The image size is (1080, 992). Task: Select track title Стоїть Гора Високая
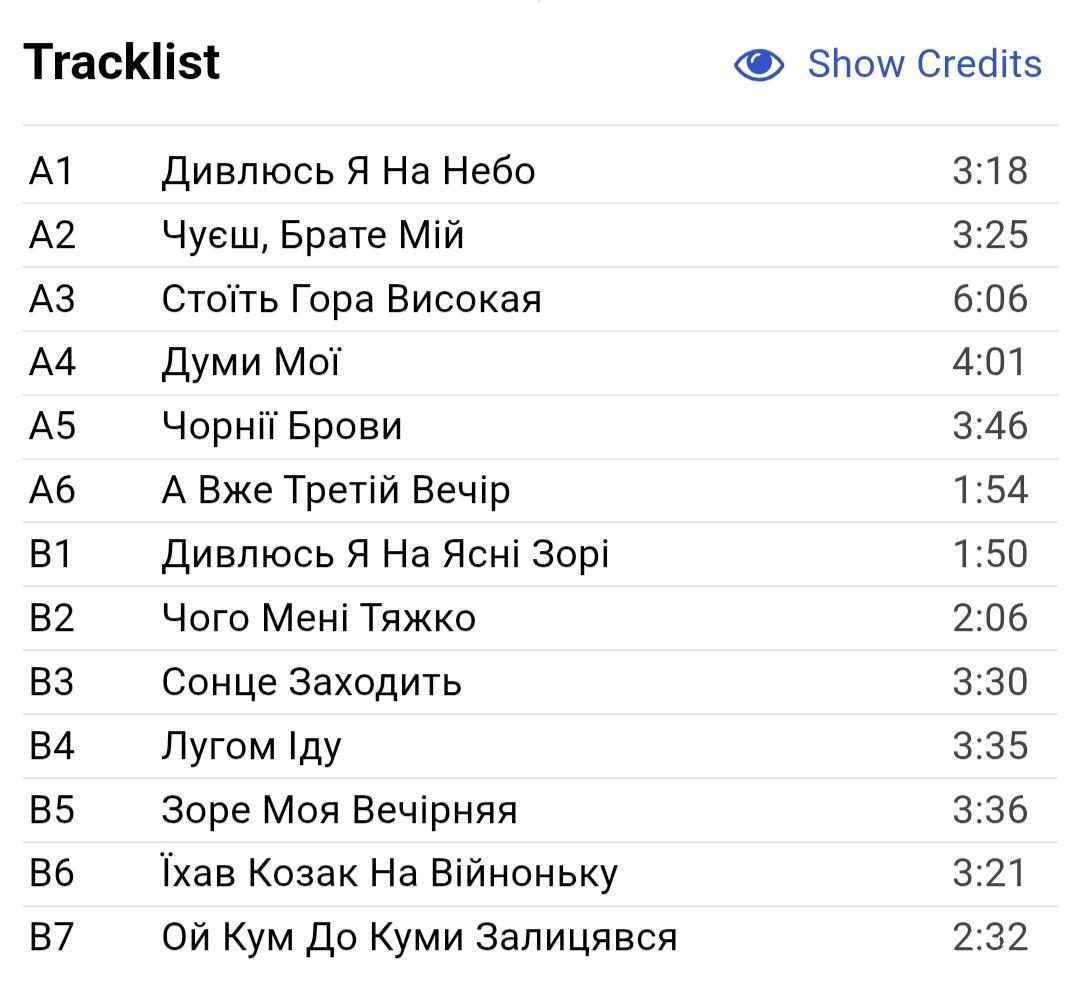pyautogui.click(x=351, y=300)
